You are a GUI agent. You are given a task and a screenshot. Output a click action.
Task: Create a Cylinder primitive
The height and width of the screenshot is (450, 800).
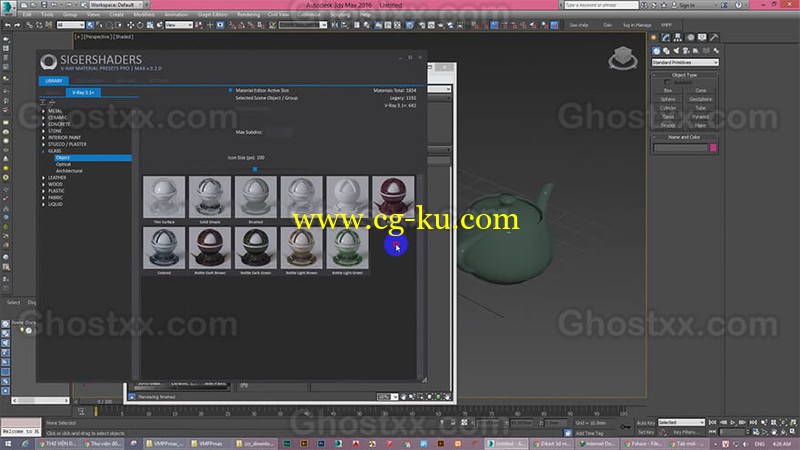click(x=668, y=108)
